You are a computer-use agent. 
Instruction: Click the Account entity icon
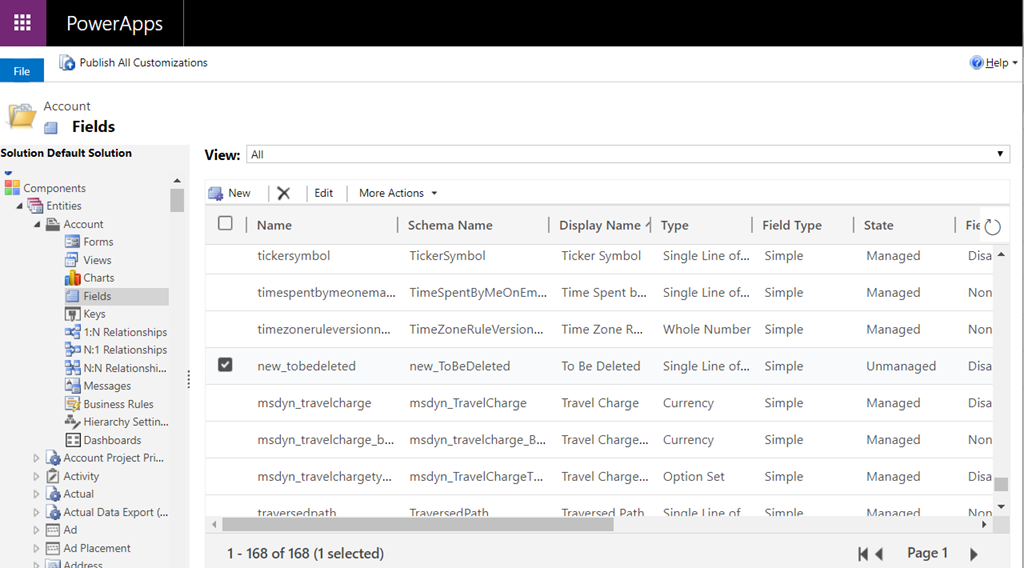(x=53, y=224)
